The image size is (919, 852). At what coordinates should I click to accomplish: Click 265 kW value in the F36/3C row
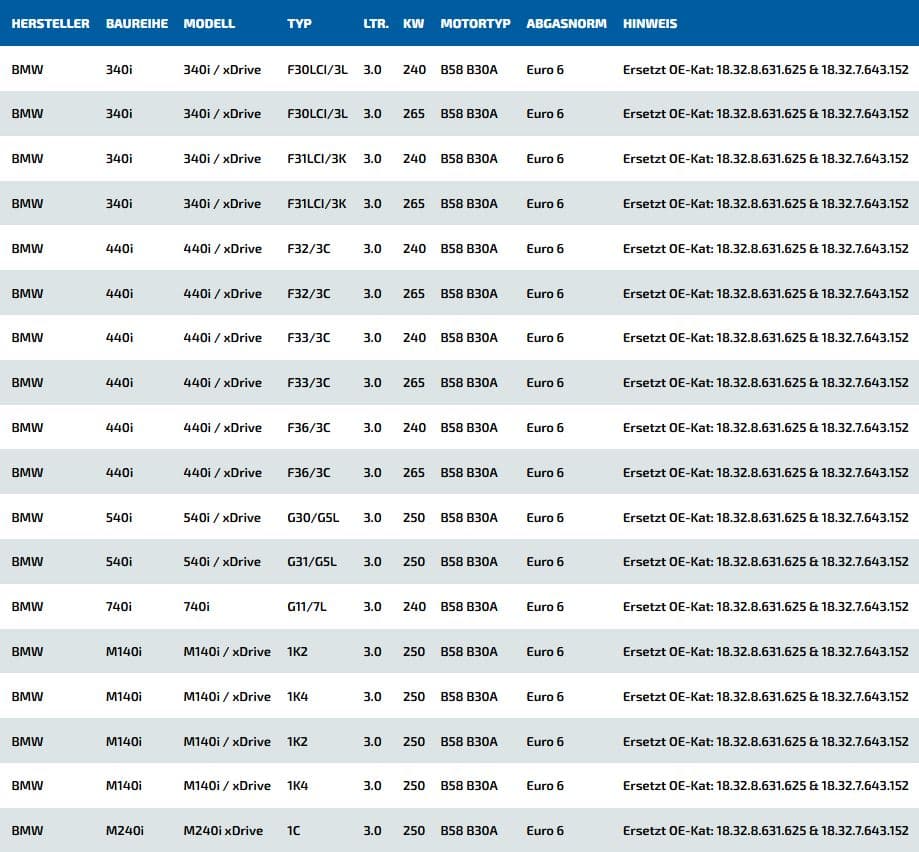coord(414,472)
